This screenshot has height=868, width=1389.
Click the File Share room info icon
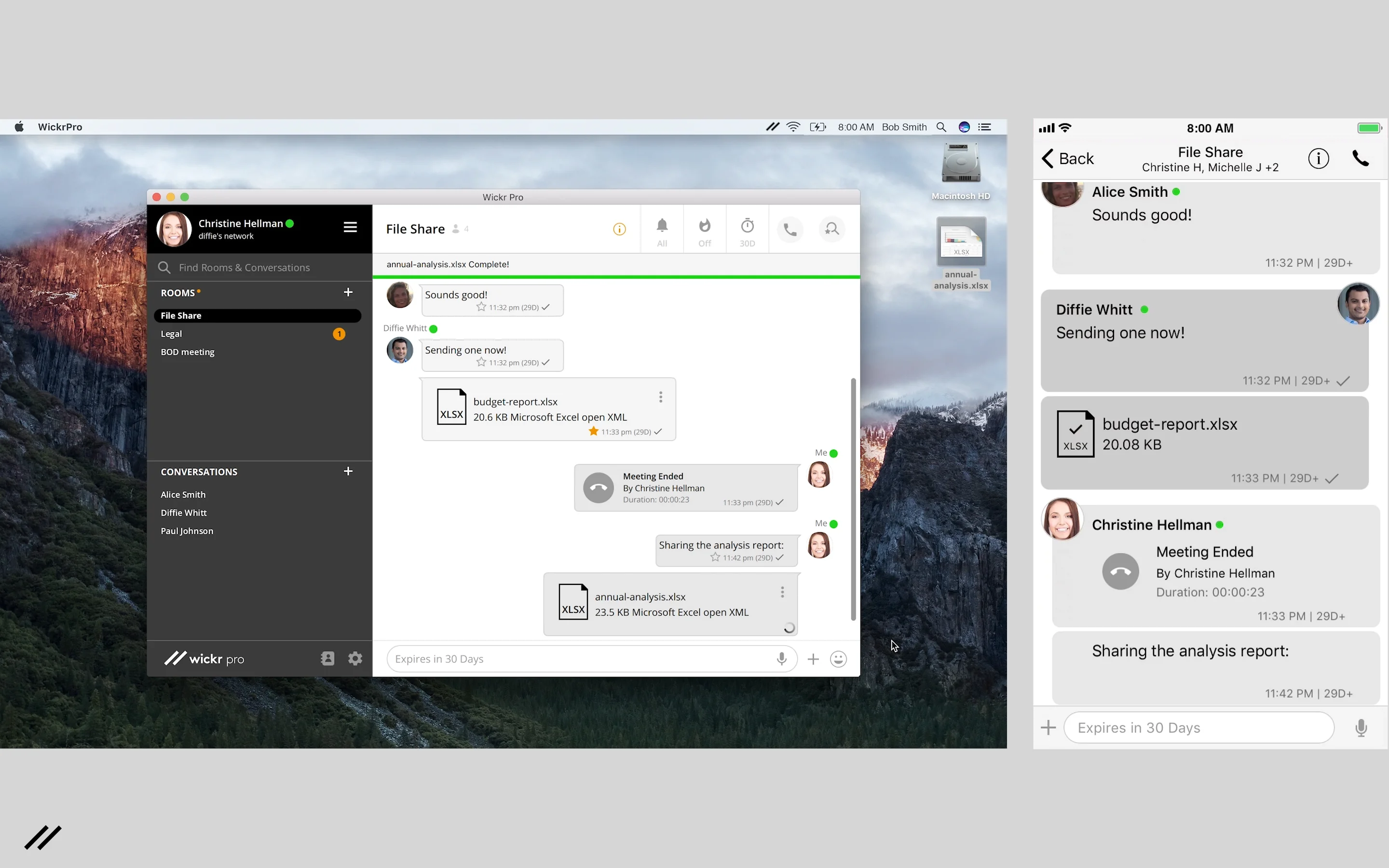(x=619, y=229)
